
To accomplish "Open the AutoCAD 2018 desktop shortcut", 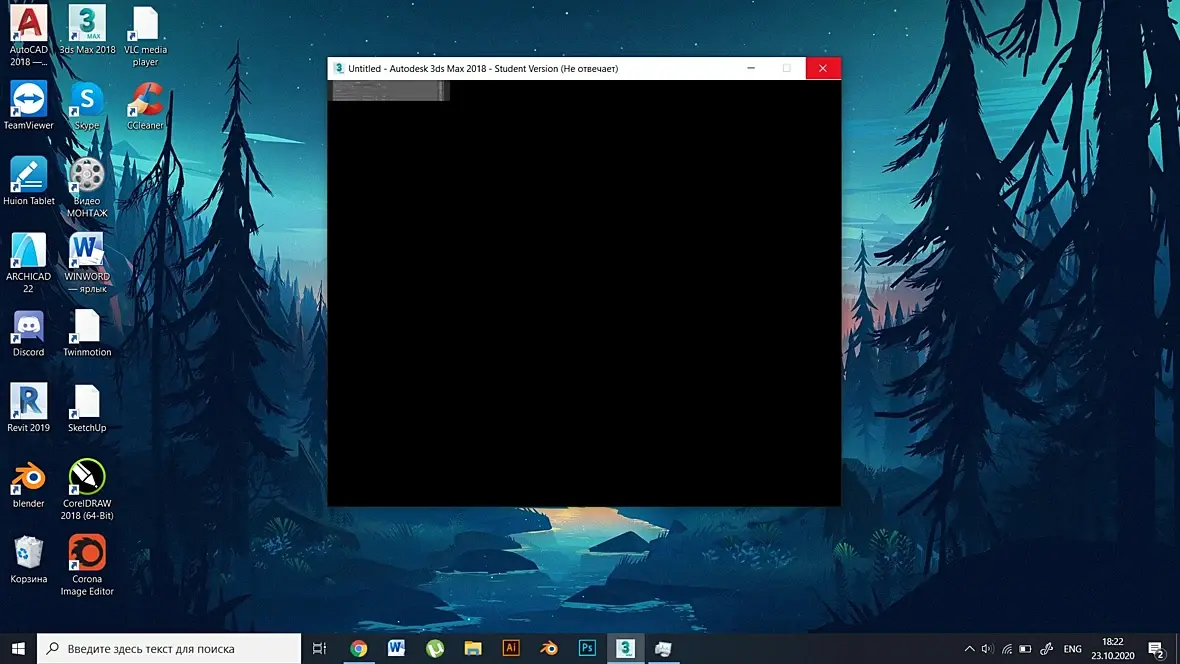I will (x=29, y=35).
